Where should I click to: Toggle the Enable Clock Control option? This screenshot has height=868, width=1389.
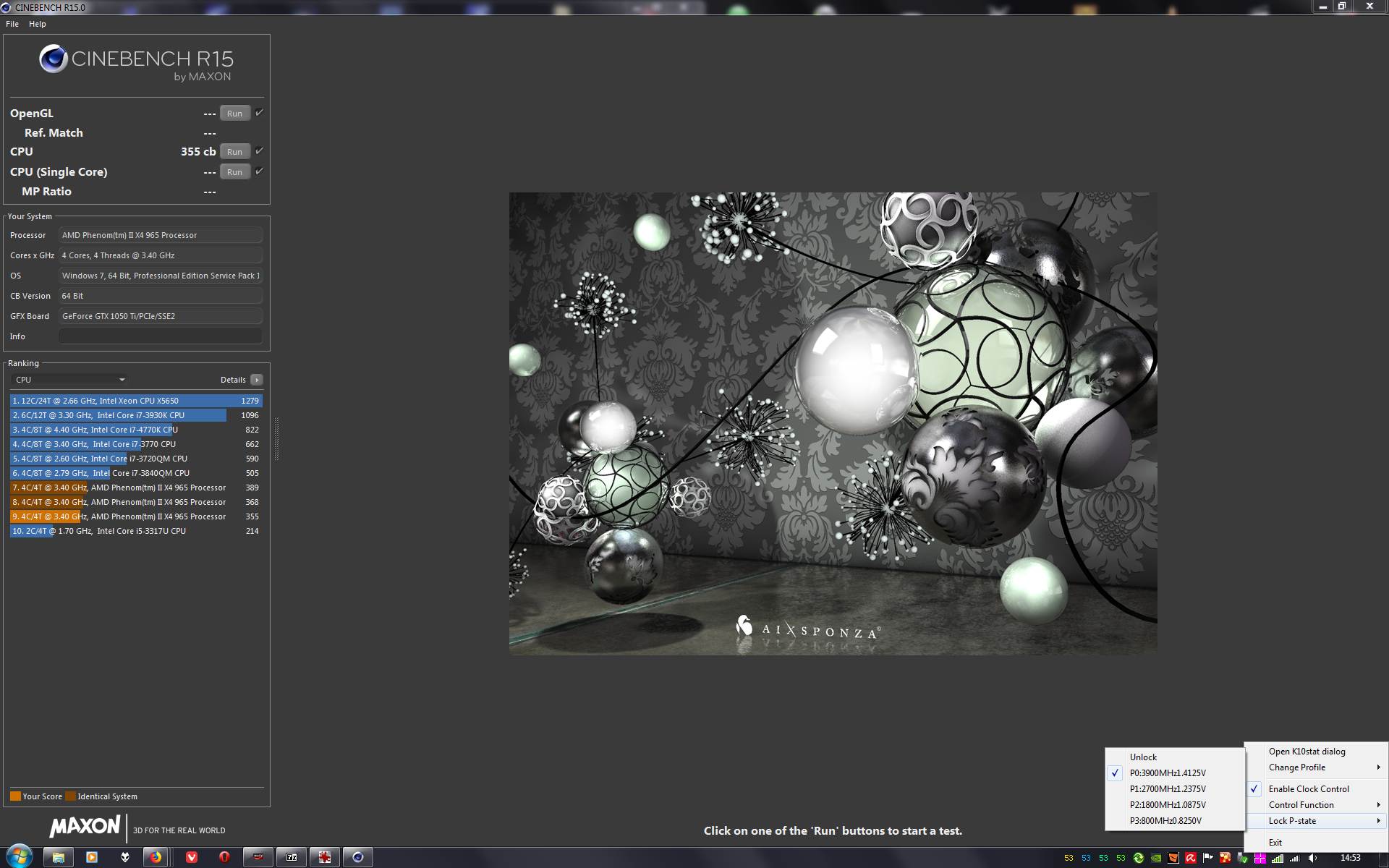(1308, 789)
